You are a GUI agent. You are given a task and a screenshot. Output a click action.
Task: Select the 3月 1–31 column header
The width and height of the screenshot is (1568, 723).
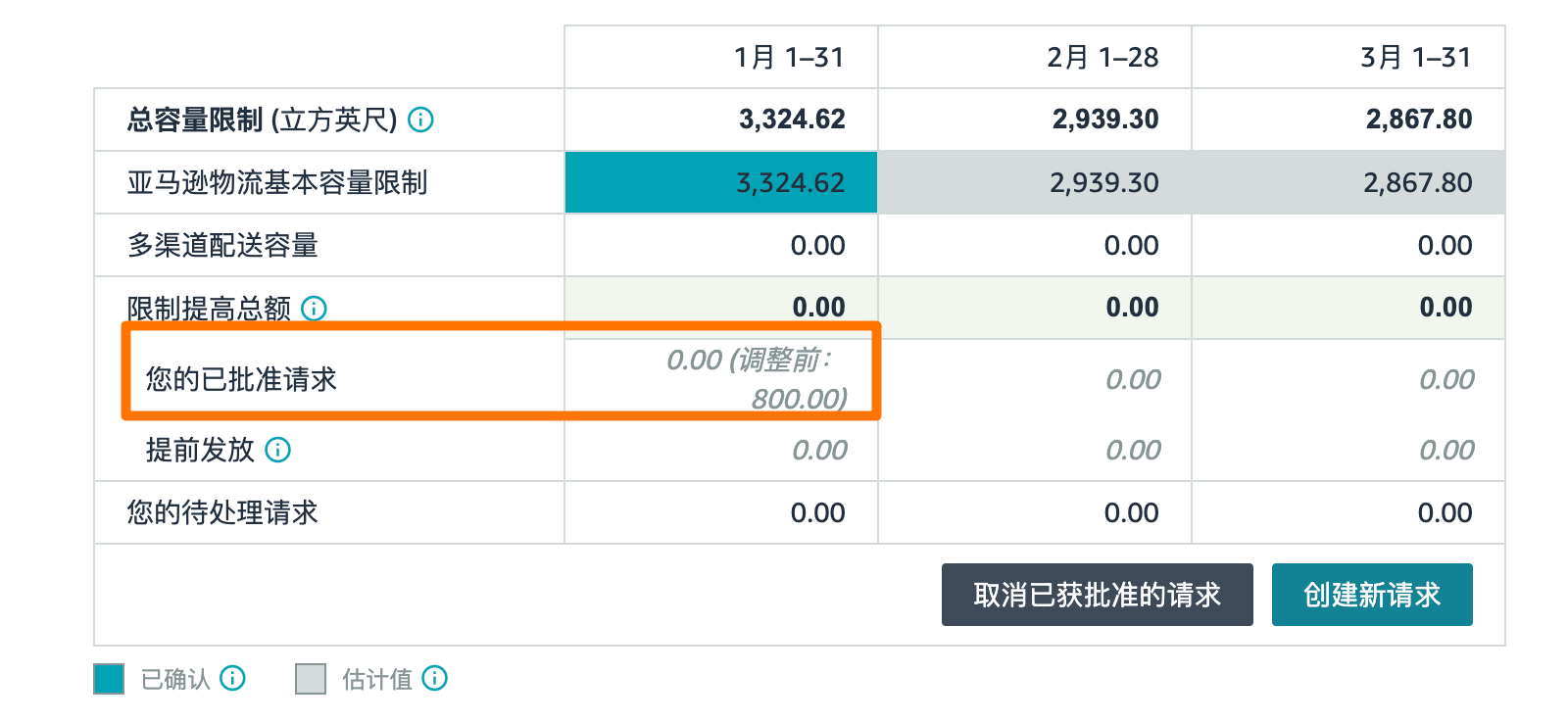pos(1416,58)
